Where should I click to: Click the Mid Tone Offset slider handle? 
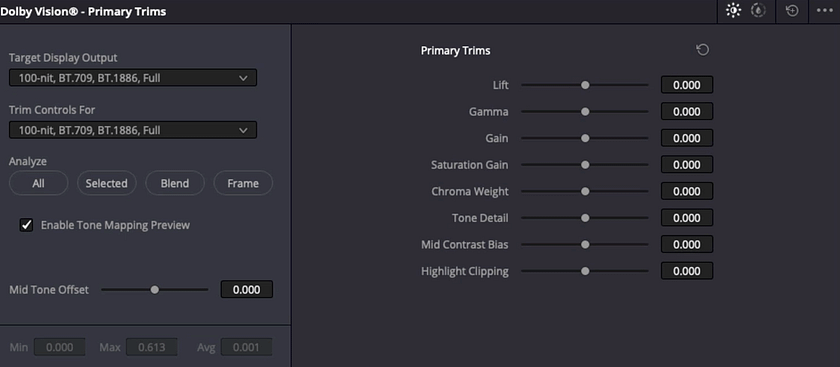tap(155, 290)
